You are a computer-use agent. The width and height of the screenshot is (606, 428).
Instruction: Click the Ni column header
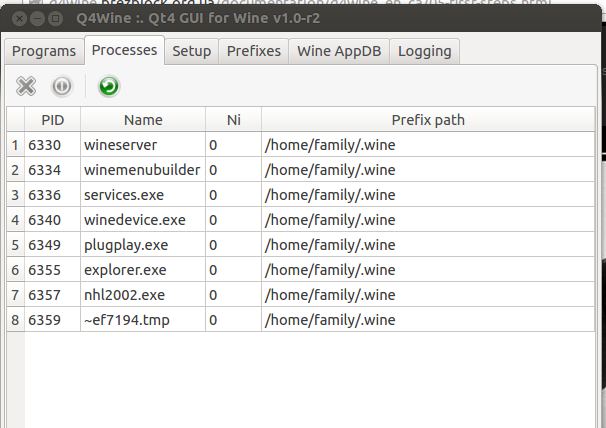pos(233,120)
